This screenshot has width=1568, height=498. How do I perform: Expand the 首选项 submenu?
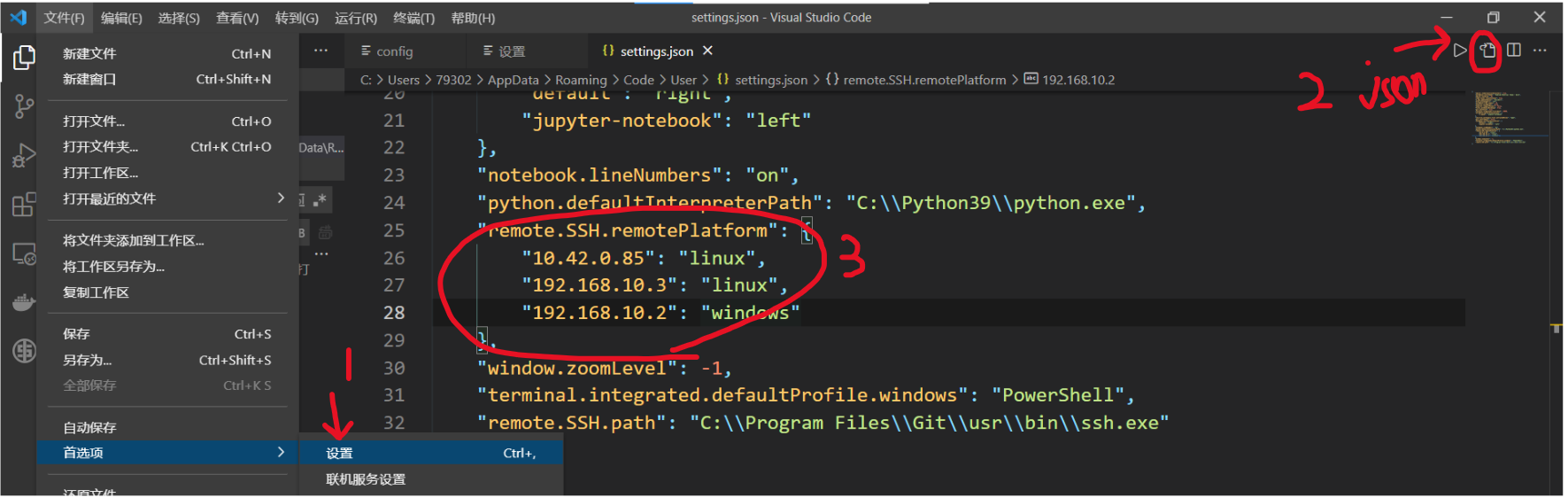(166, 453)
